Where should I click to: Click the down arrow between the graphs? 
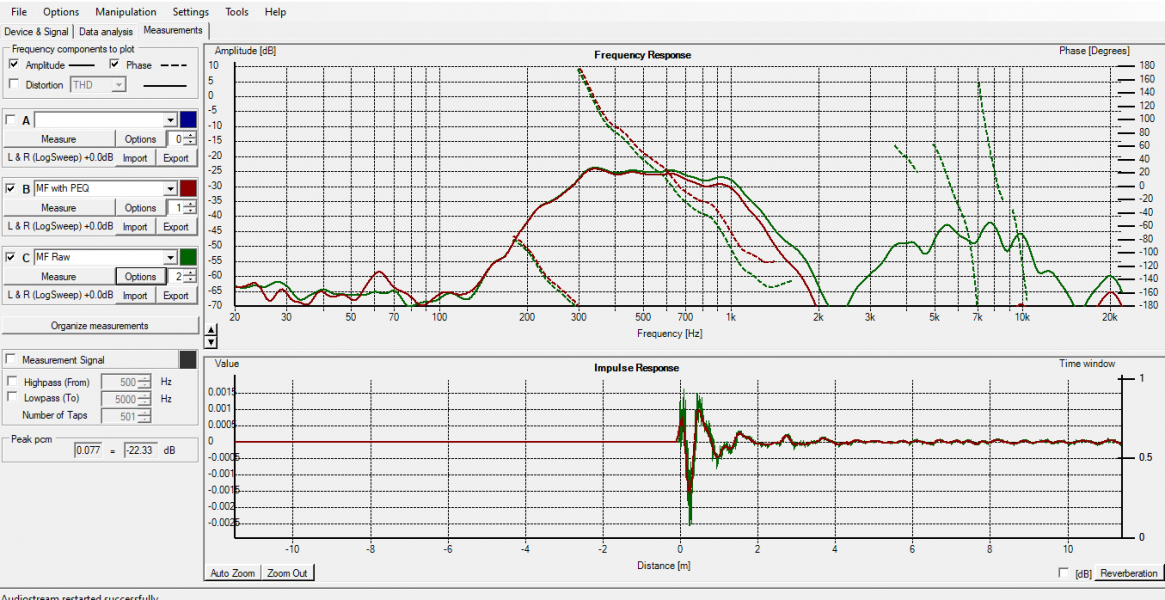pos(209,343)
